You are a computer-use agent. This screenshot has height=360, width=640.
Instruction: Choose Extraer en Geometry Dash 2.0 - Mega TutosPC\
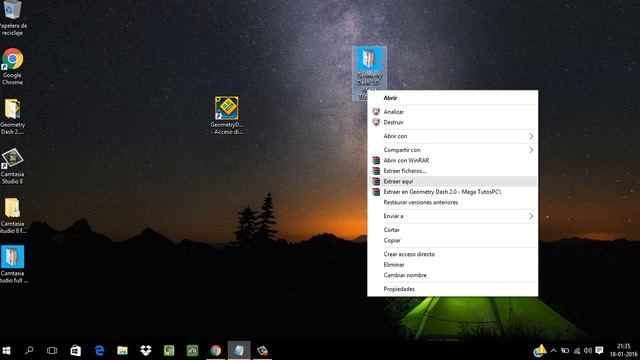pos(453,192)
